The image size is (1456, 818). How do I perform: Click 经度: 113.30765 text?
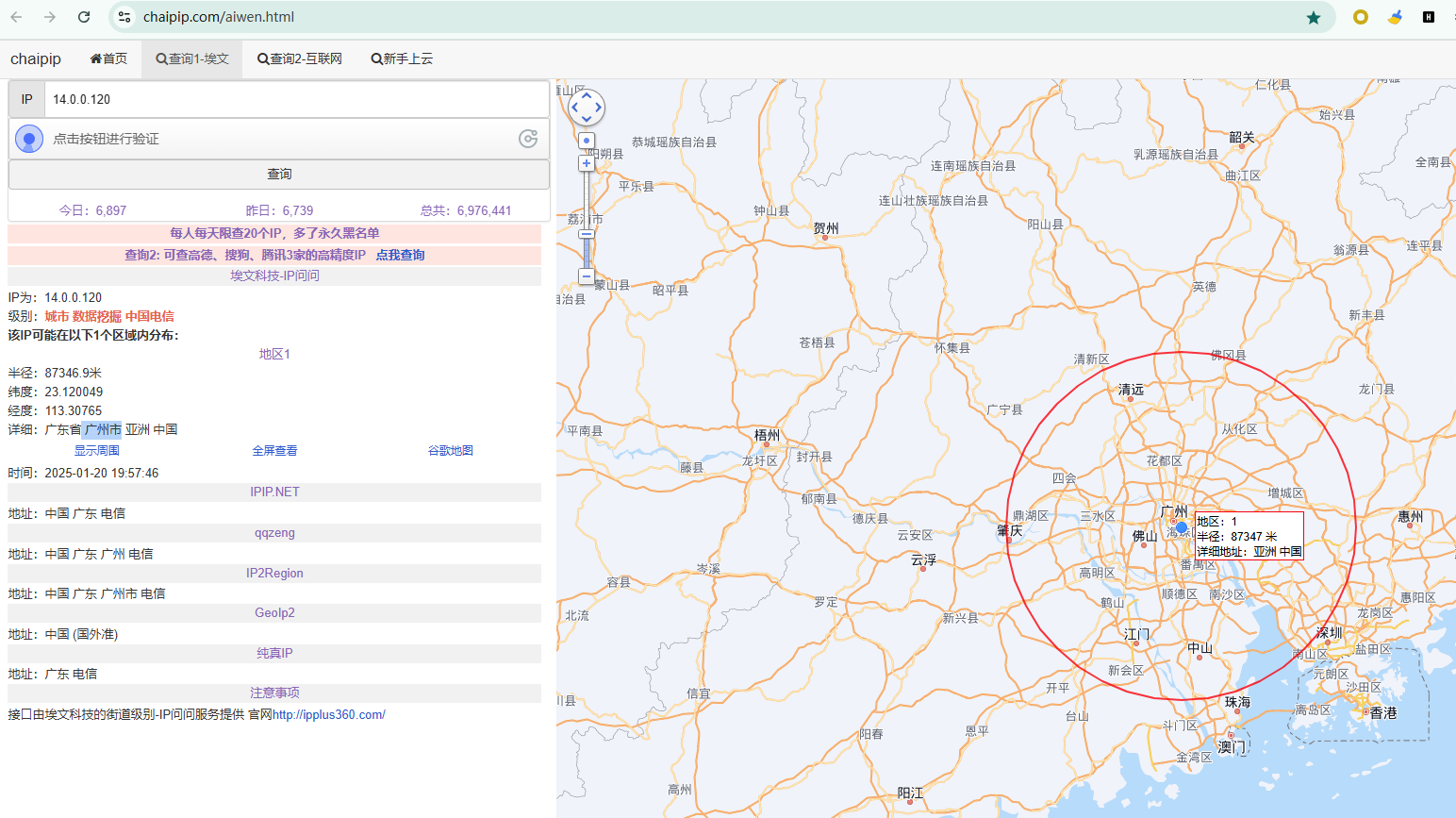[55, 410]
